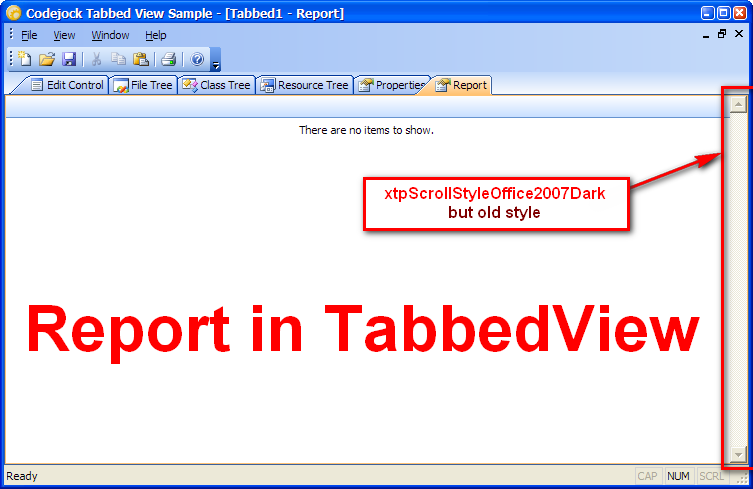Expand the toolbar options dropdown arrow
Viewport: 753px width, 489px height.
[215, 63]
